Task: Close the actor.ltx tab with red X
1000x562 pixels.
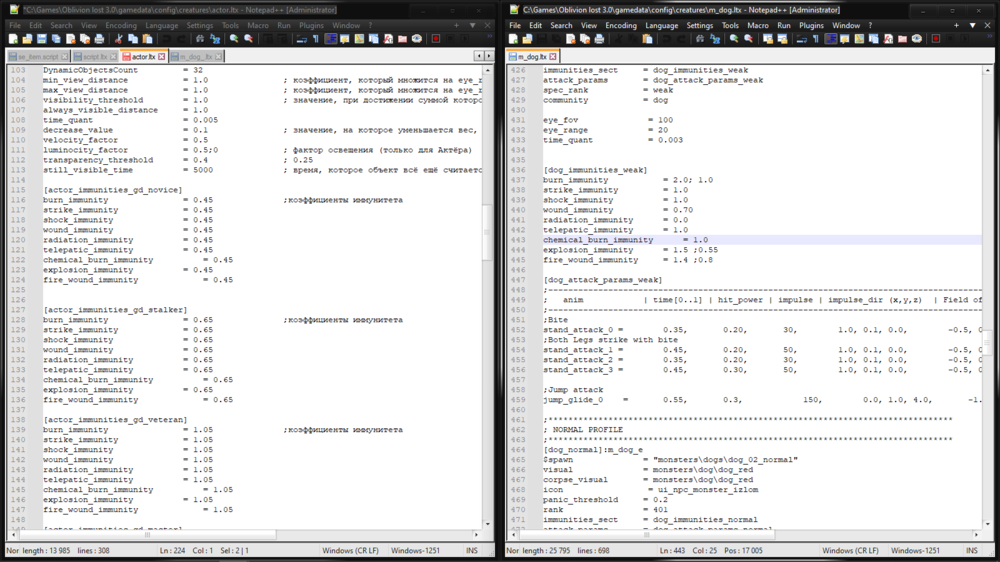Action: (162, 57)
